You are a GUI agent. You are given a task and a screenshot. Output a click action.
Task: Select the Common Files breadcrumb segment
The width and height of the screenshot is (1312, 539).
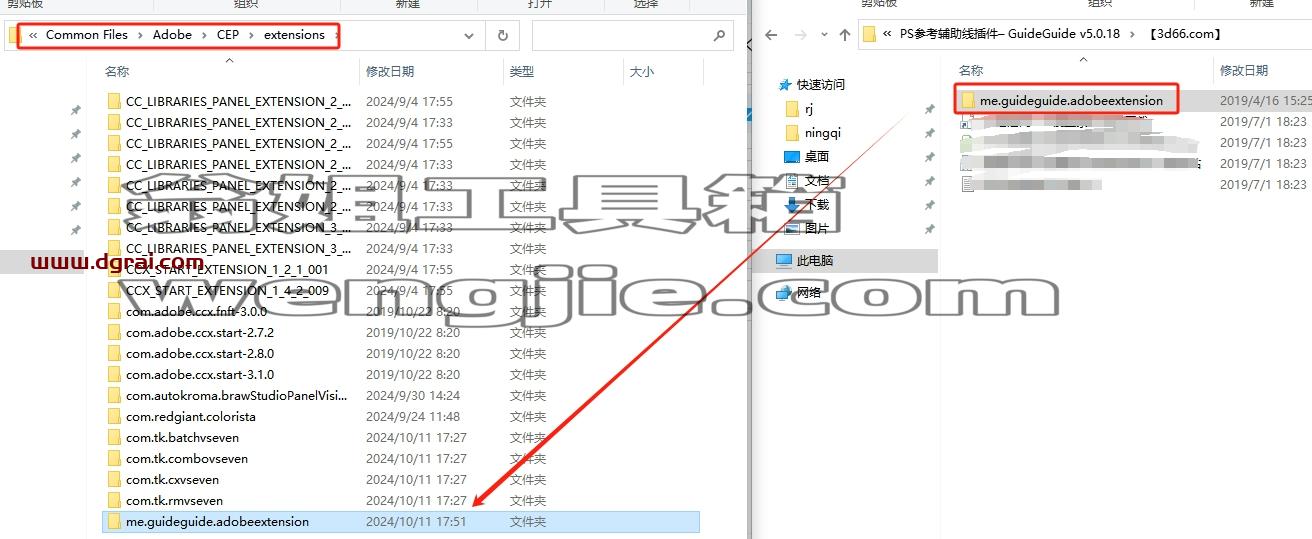click(x=87, y=35)
